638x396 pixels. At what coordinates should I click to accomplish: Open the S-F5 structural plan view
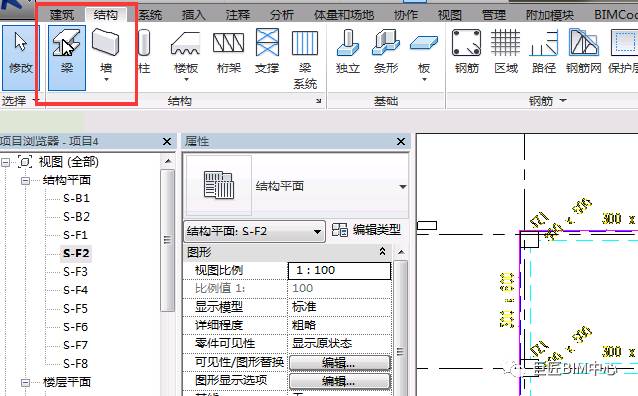pyautogui.click(x=75, y=308)
